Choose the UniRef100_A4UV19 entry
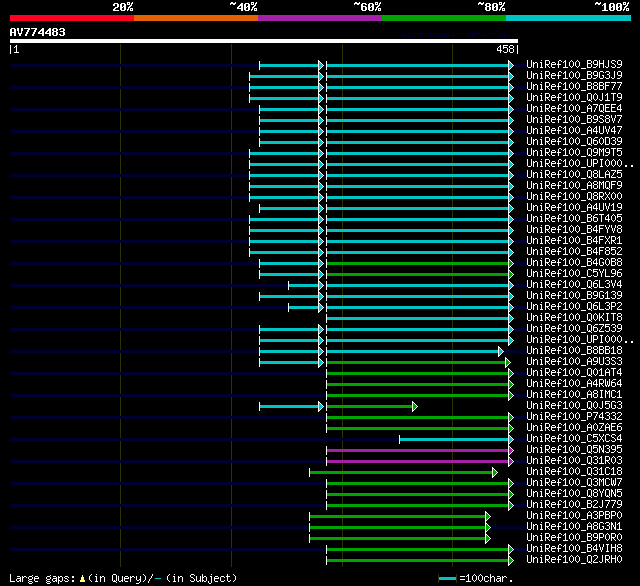640x586 pixels. (574, 208)
